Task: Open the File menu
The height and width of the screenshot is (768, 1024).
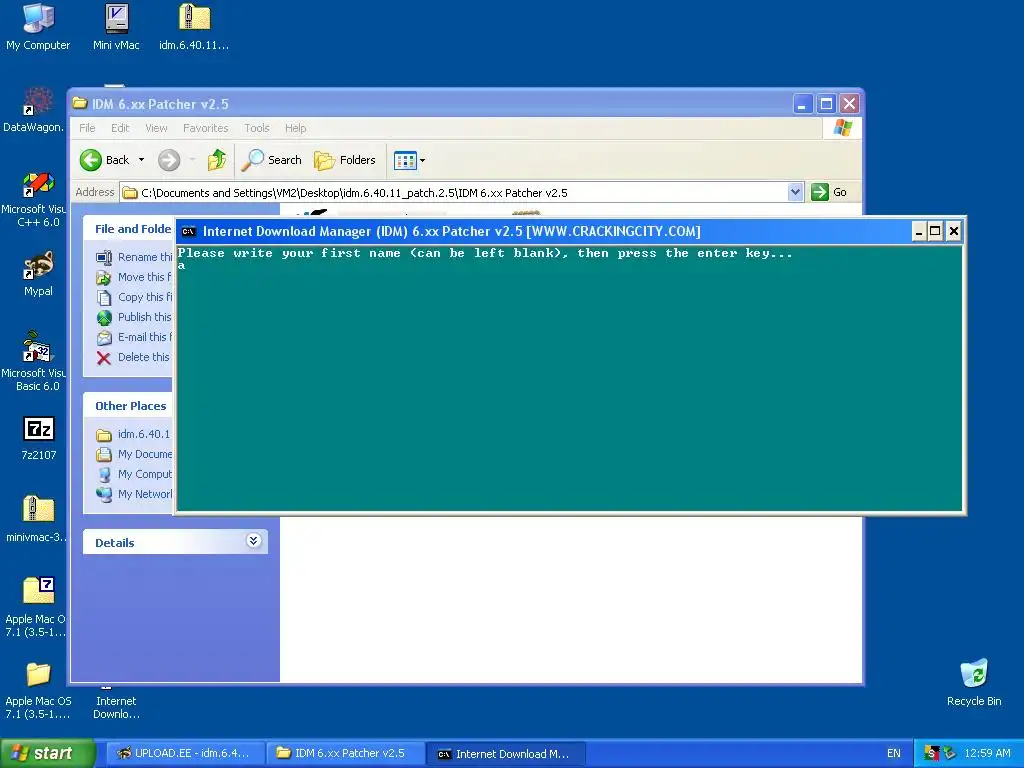Action: [x=88, y=128]
